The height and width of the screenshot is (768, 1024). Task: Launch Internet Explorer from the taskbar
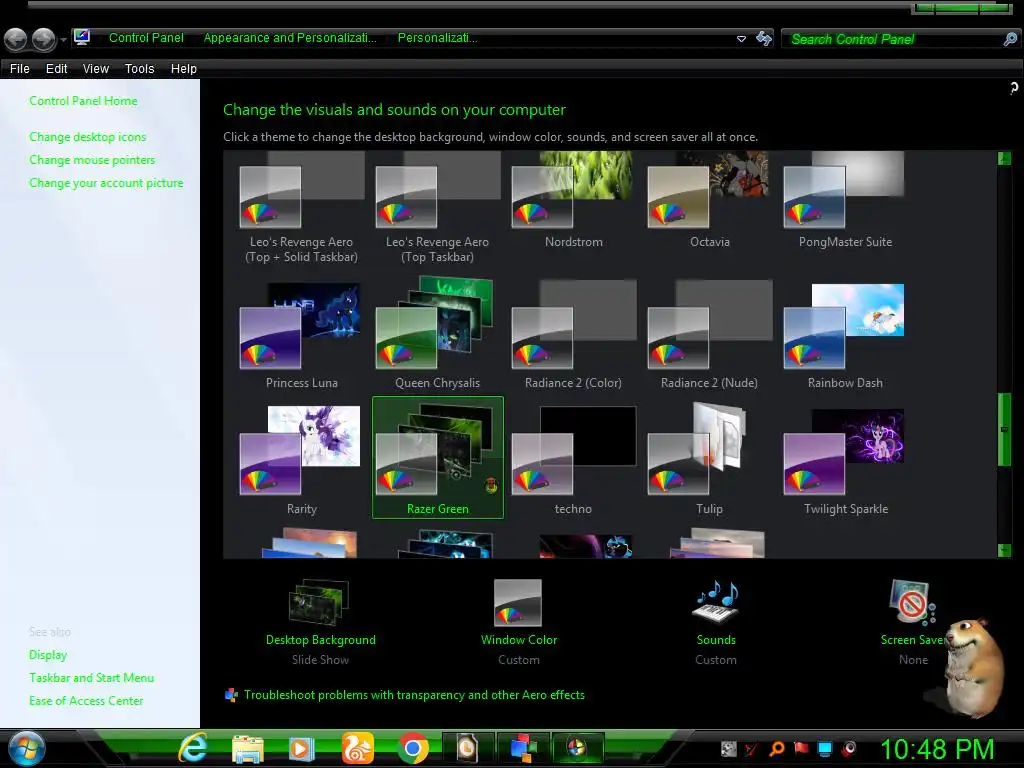193,748
